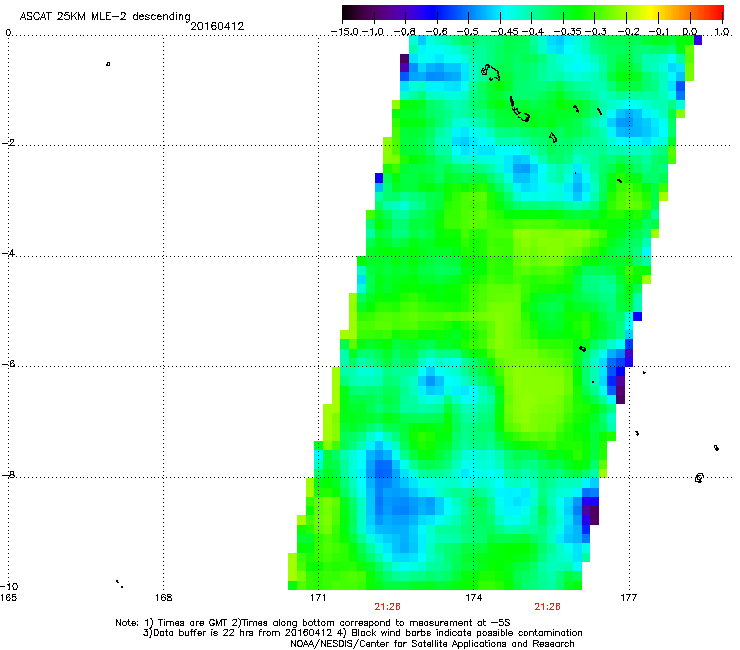Click the -0.2 color bar label
The width and height of the screenshot is (740, 650).
(628, 32)
